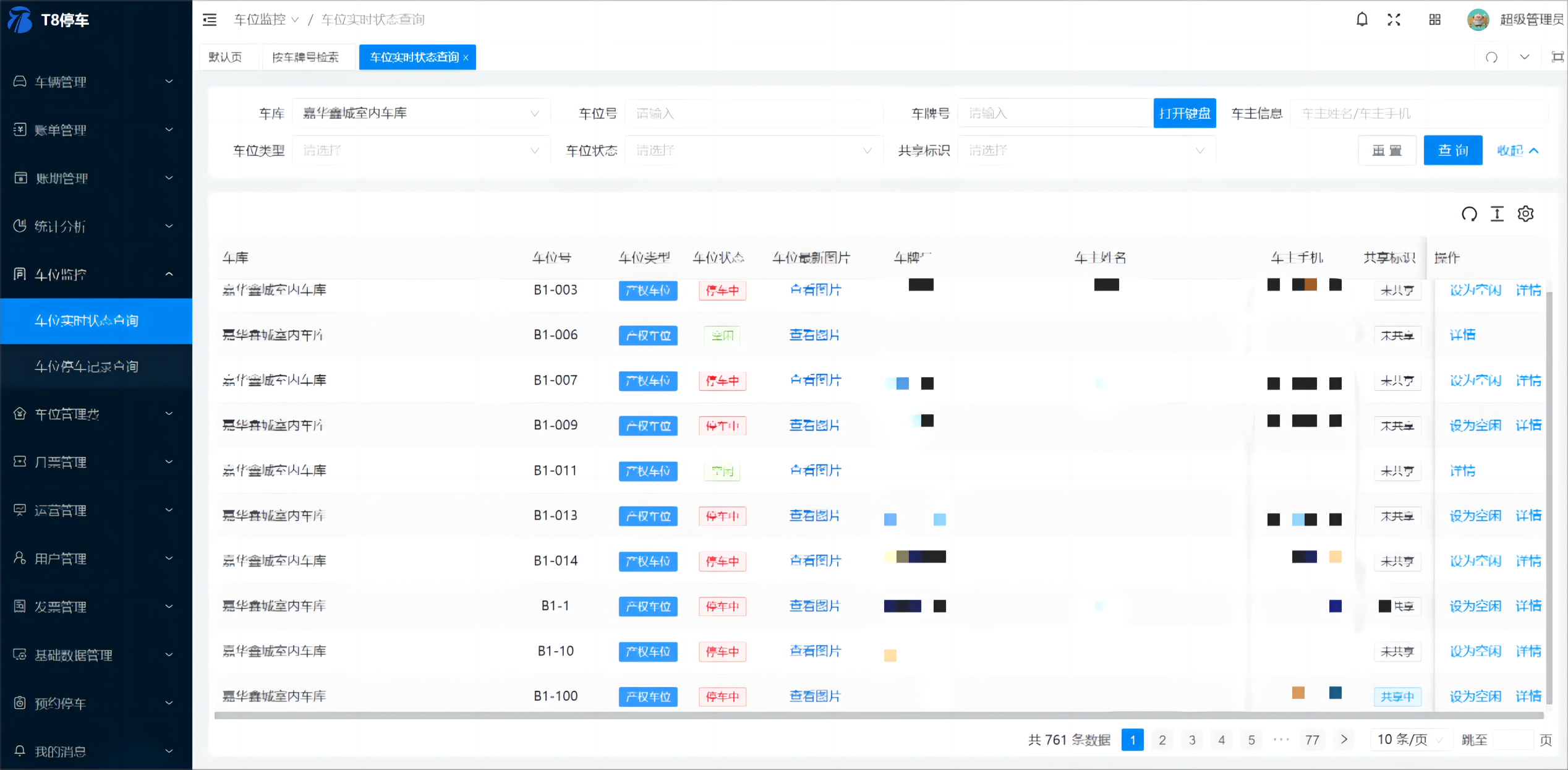The height and width of the screenshot is (770, 1568).
Task: Click 设为空闲 for spot B1-007
Action: [1476, 380]
